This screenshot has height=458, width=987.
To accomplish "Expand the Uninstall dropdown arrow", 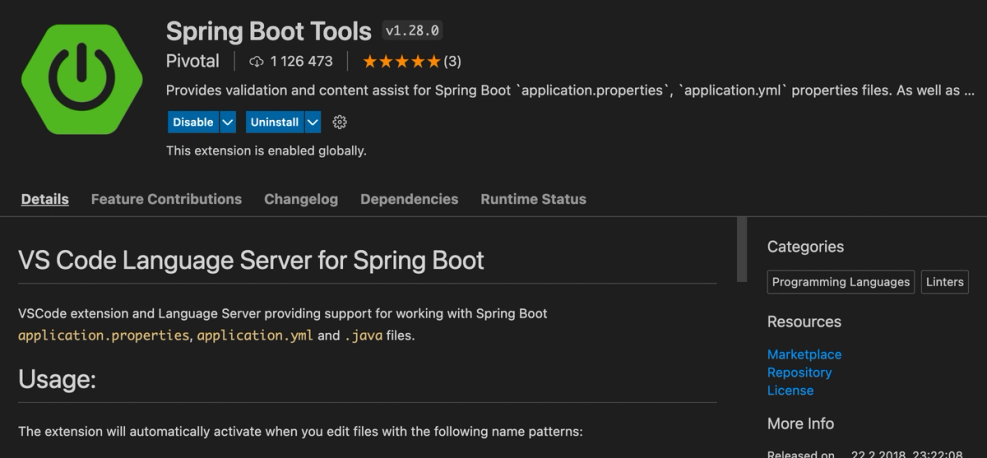I will 312,122.
